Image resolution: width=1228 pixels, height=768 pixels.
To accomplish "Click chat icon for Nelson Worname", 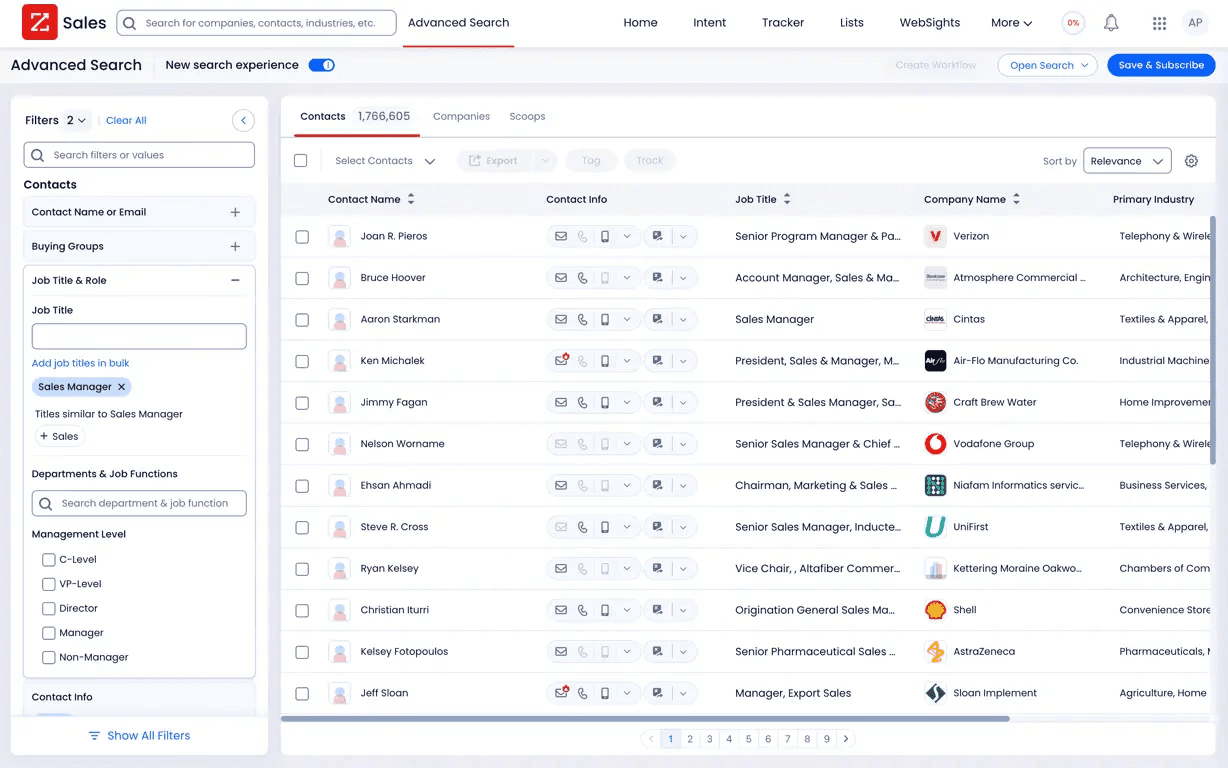I will pyautogui.click(x=657, y=444).
